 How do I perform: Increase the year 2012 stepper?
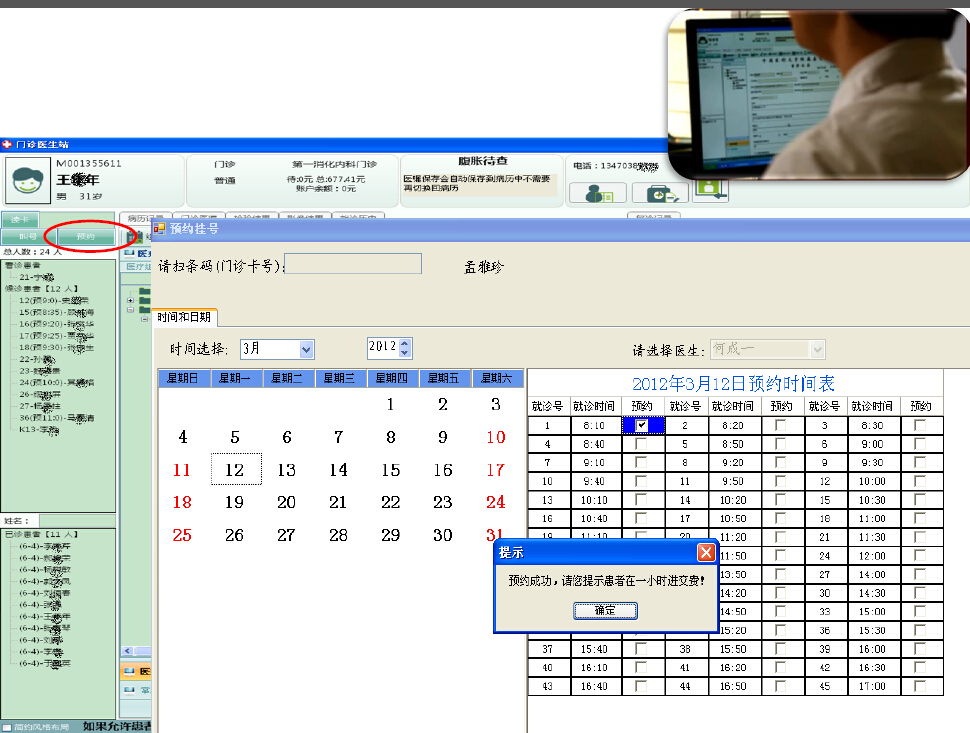tap(405, 344)
